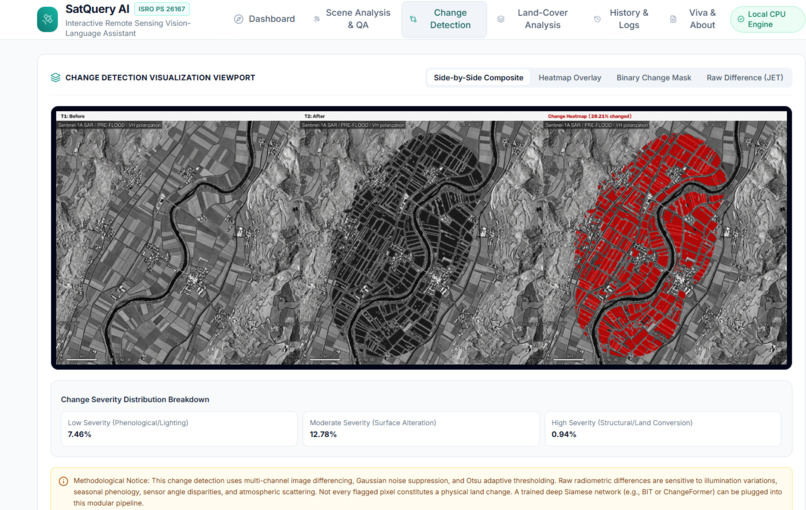
Task: Switch to Raw Difference (JET) view
Action: (x=745, y=78)
